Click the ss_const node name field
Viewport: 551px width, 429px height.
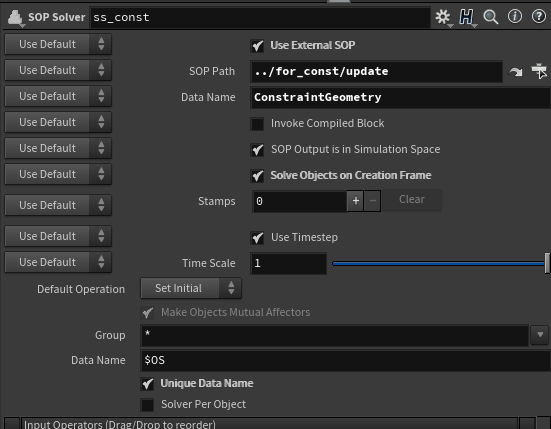[260, 18]
